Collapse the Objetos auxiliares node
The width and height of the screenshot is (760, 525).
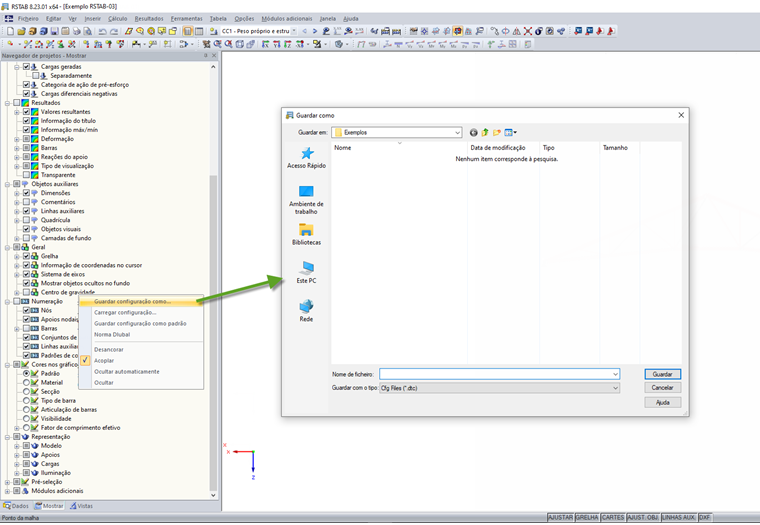tap(8, 184)
